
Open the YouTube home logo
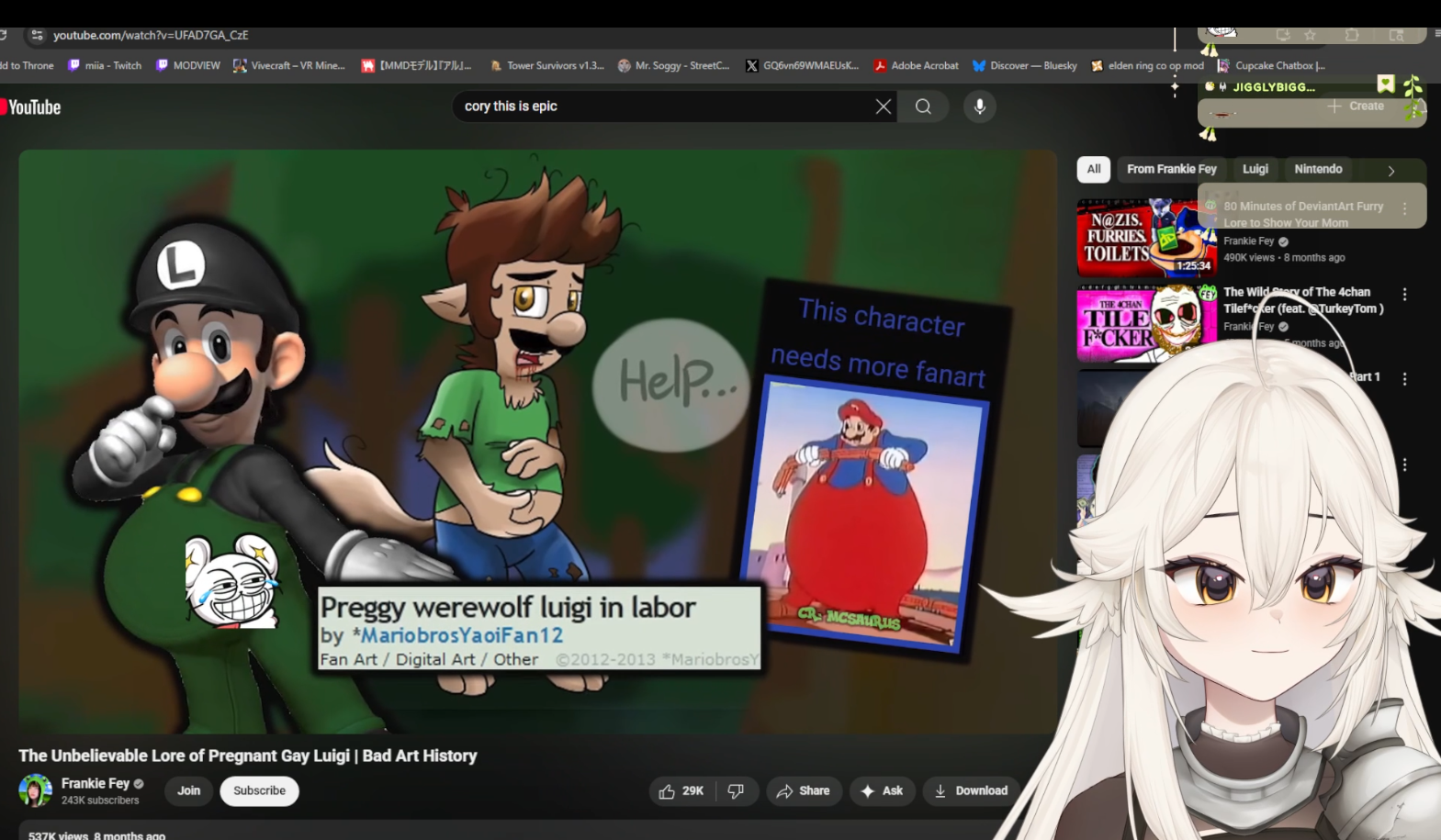[x=31, y=106]
